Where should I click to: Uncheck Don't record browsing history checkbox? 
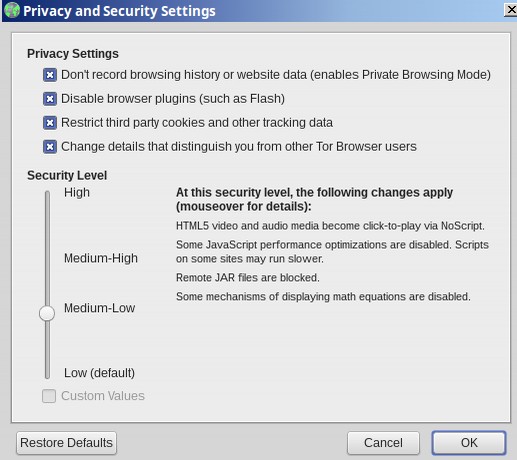point(50,75)
